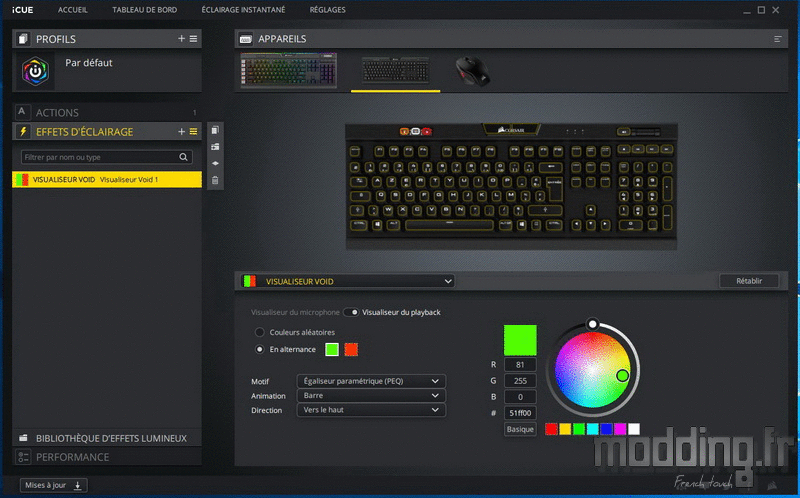This screenshot has width=800, height=498.
Task: Click the spacebar on keyboard preview
Action: click(449, 225)
